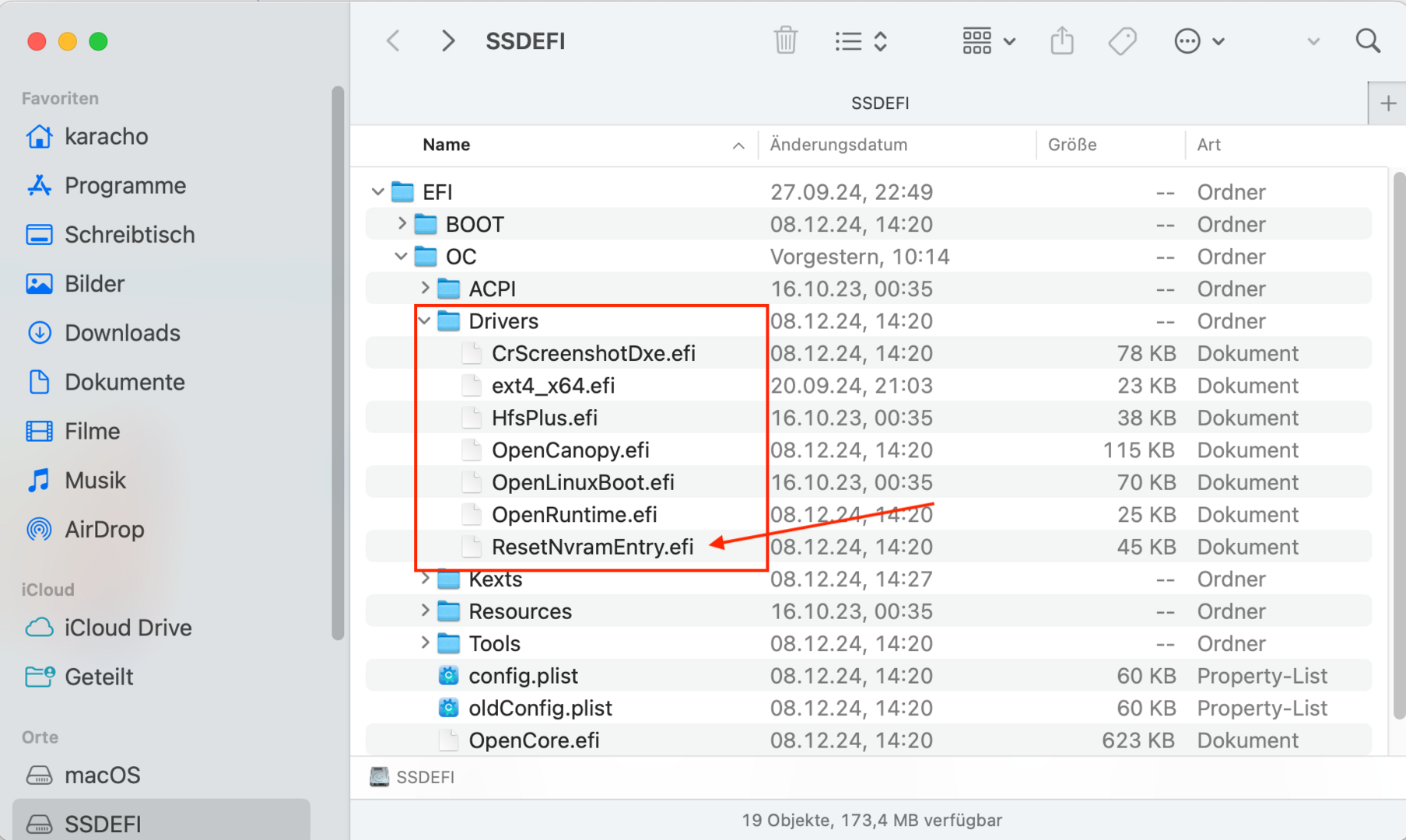Expand the BOOT folder
The image size is (1406, 840).
point(401,224)
